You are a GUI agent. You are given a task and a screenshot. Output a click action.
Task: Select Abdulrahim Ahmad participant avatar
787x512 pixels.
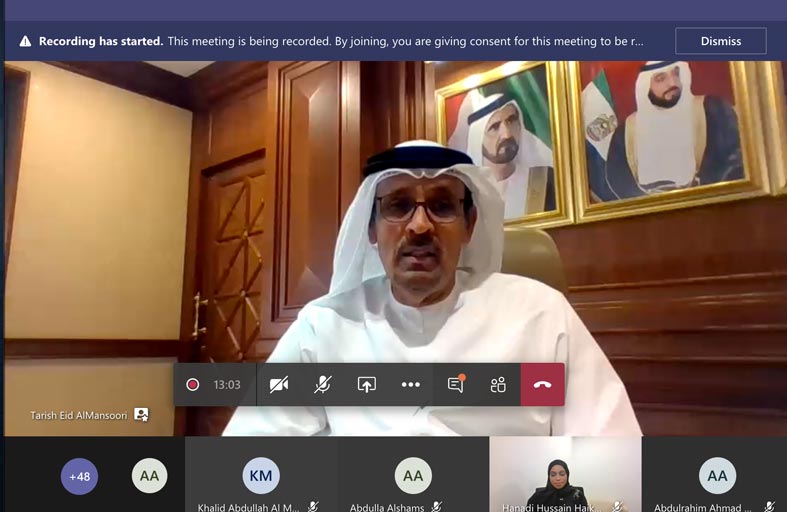717,476
